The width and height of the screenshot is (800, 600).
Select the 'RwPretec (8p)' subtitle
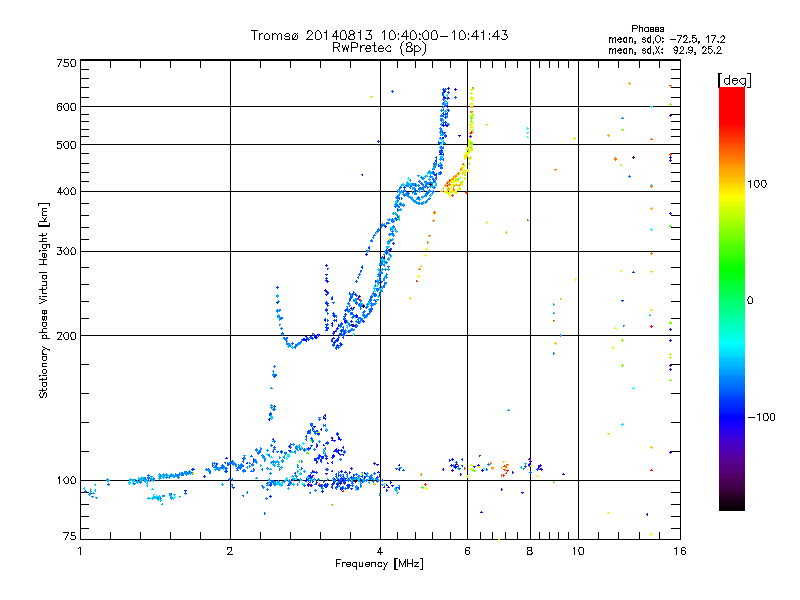(379, 48)
